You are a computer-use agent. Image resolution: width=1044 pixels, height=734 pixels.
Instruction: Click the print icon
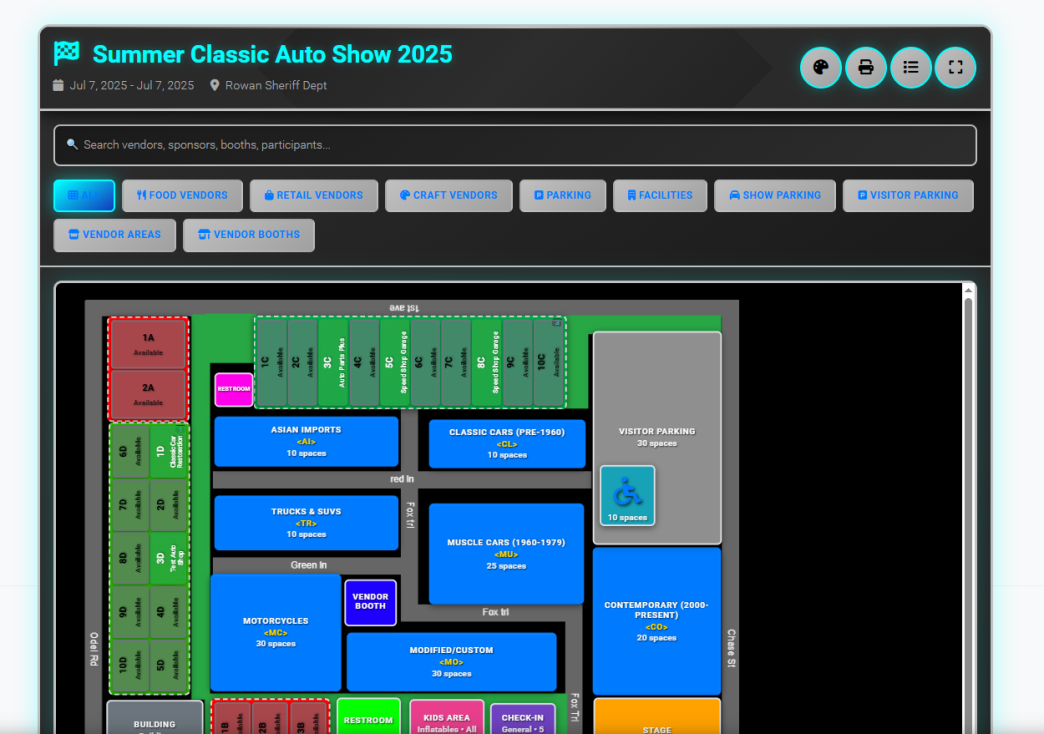pos(865,67)
